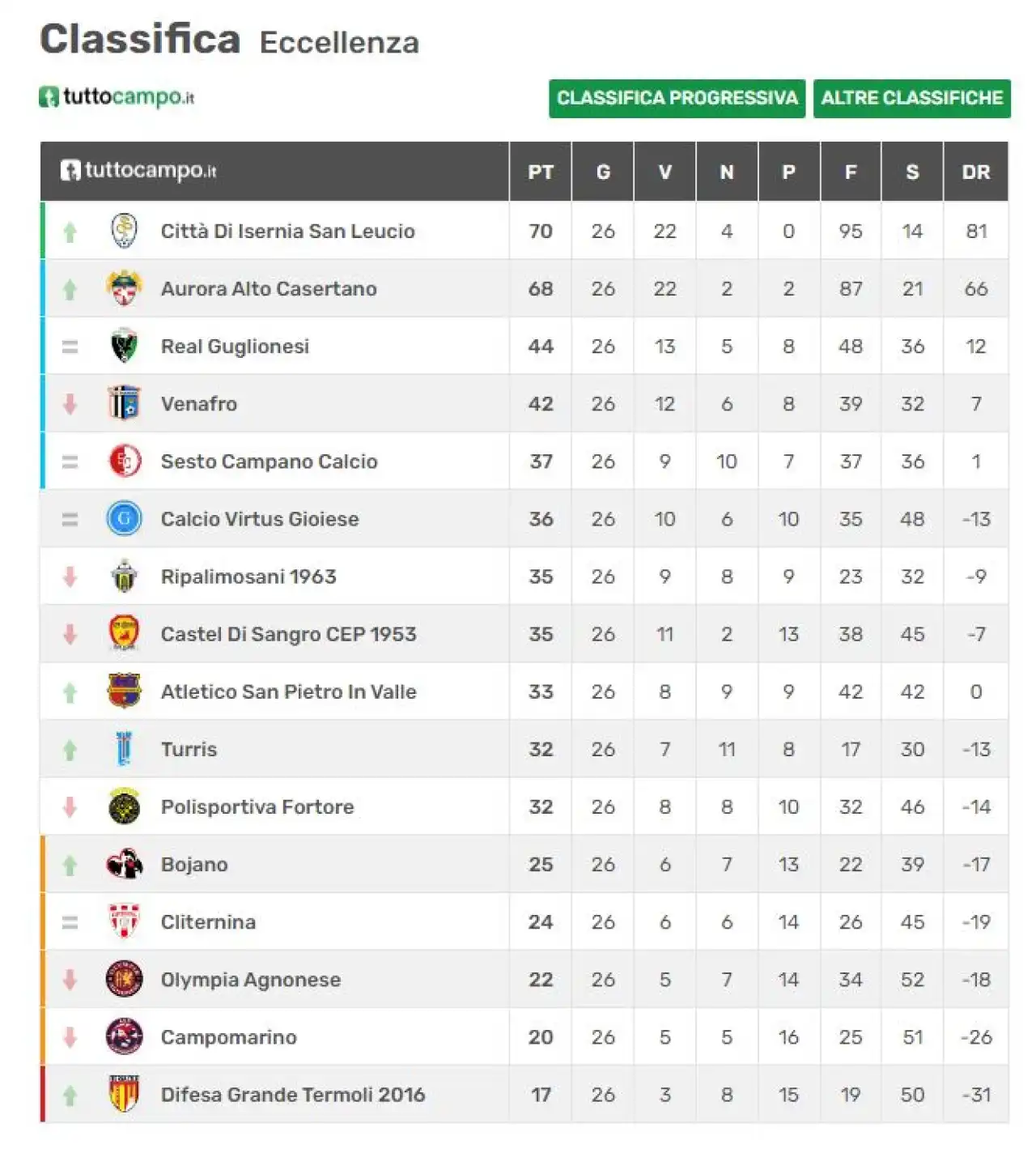Viewport: 1036px width, 1153px height.
Task: Click the Real Guglionesi team crest
Action: pyautogui.click(x=124, y=346)
